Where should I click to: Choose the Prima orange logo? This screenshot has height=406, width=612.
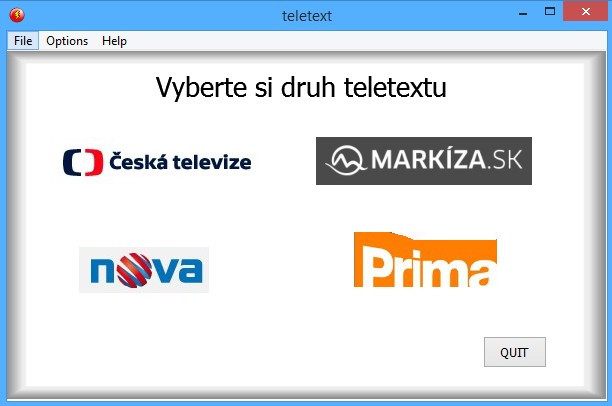click(x=425, y=260)
